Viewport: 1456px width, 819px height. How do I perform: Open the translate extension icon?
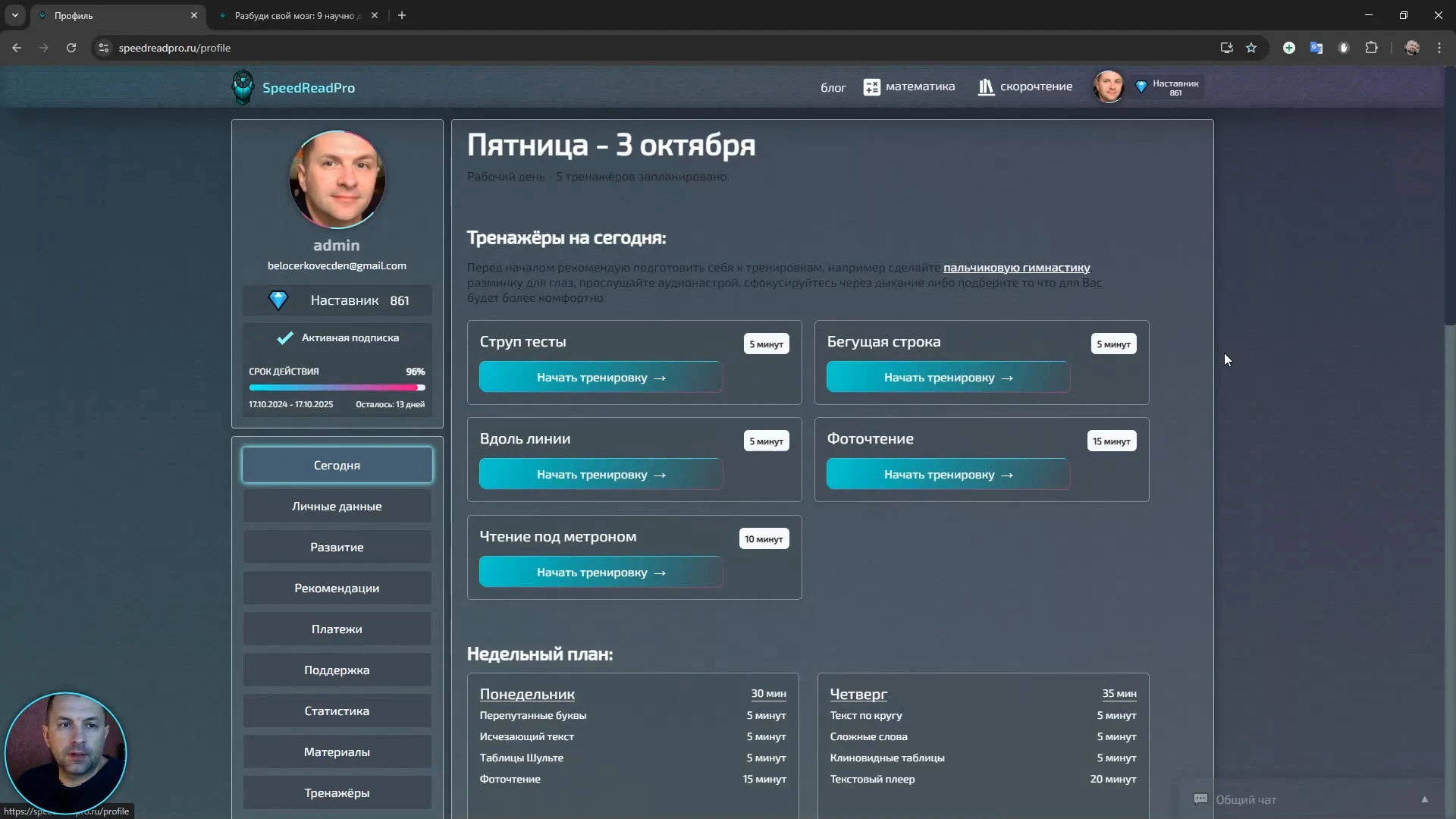click(x=1316, y=48)
